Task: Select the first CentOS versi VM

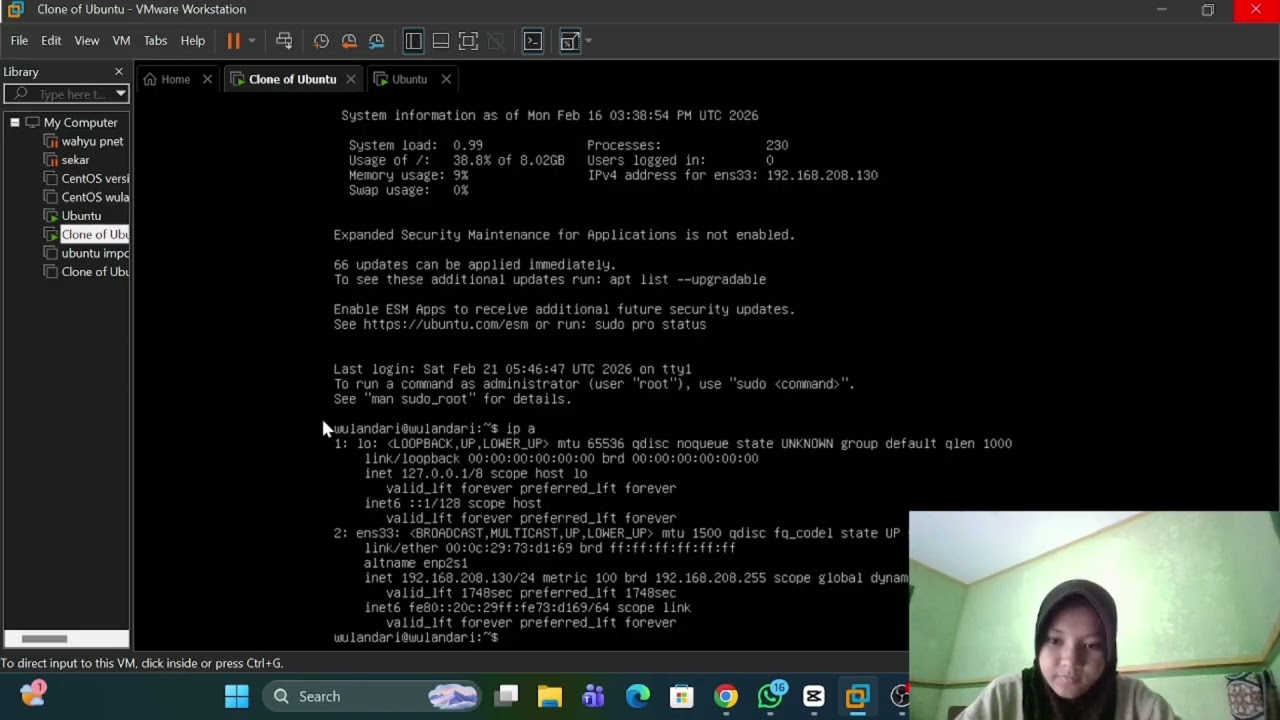Action: point(95,178)
